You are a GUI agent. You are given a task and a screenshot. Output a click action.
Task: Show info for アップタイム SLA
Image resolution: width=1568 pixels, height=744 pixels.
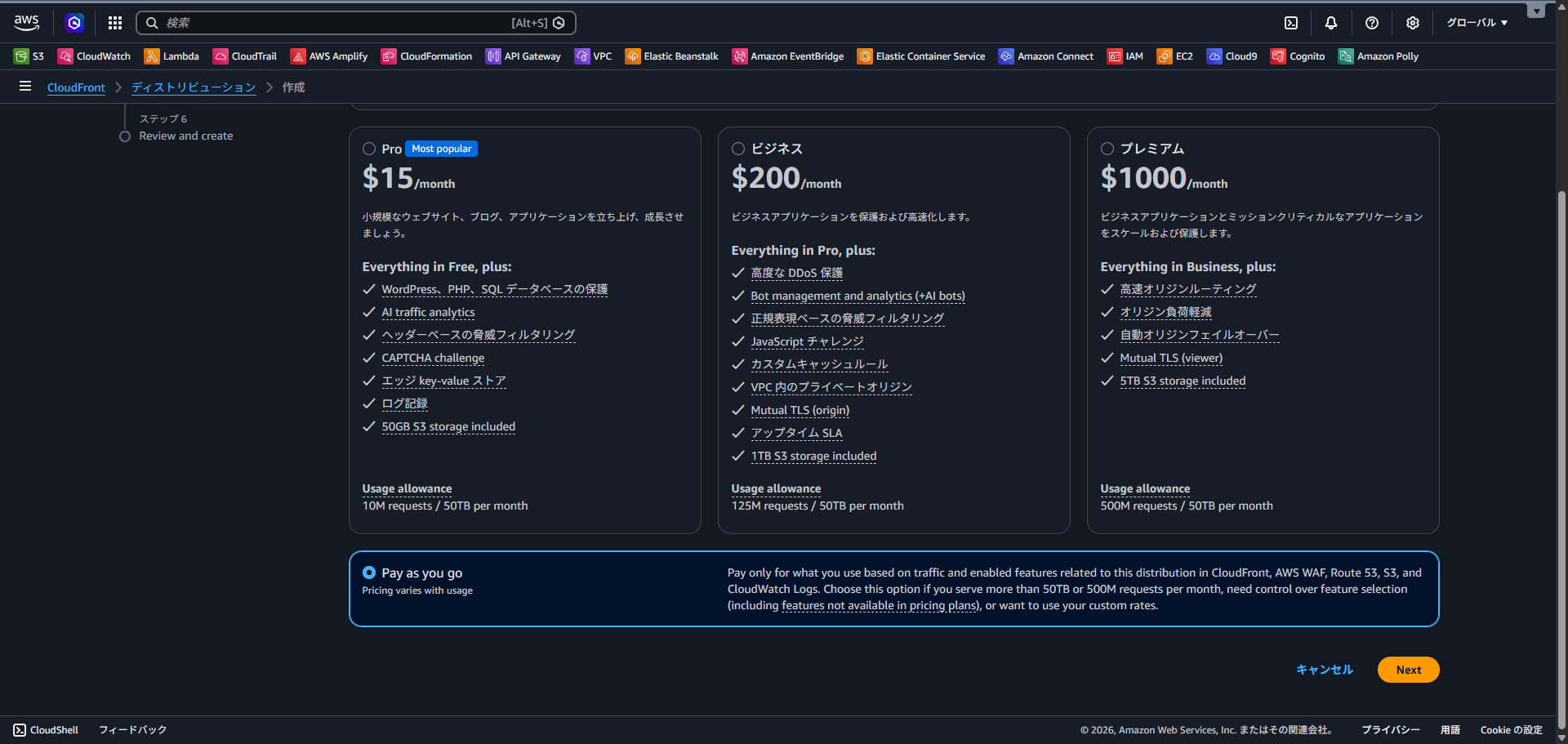point(796,433)
